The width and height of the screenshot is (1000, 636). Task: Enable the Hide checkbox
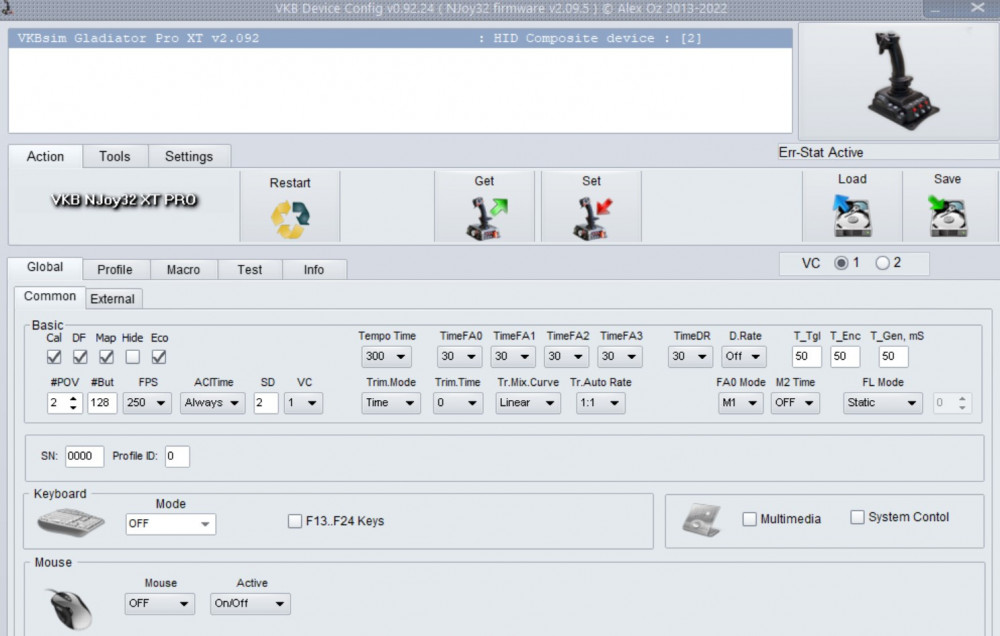[133, 357]
